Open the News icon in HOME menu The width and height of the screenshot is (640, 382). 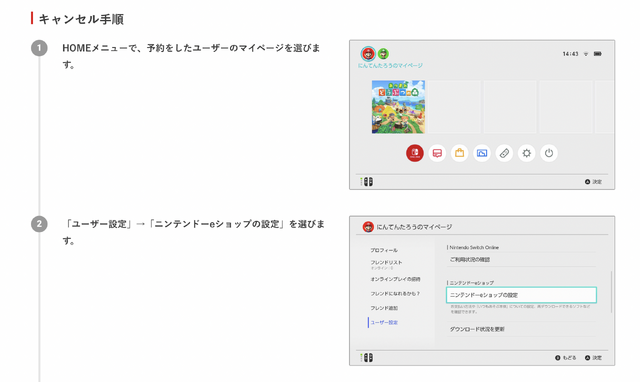pyautogui.click(x=437, y=153)
